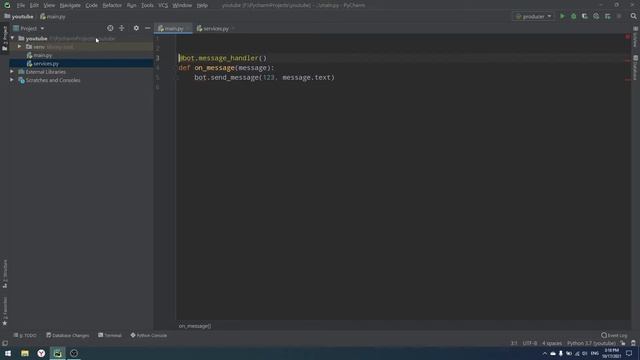
Task: Click the profiler run icon in toolbar
Action: 596,16
